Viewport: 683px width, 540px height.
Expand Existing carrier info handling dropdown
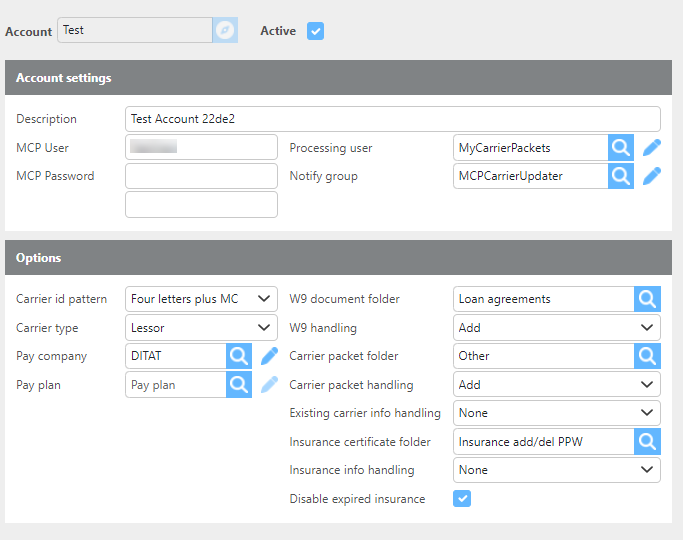[556, 413]
